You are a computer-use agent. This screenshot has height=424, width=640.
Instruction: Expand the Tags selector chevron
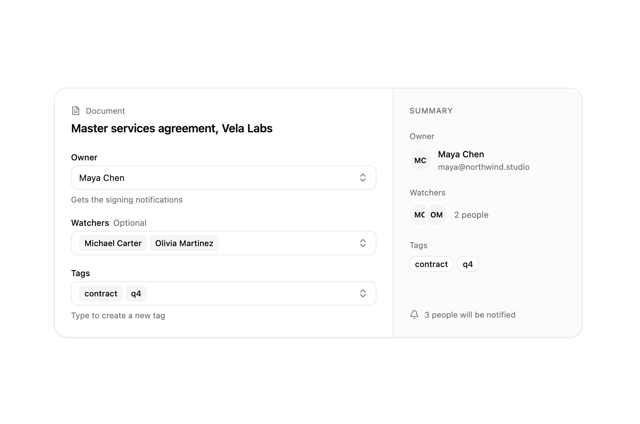coord(362,293)
